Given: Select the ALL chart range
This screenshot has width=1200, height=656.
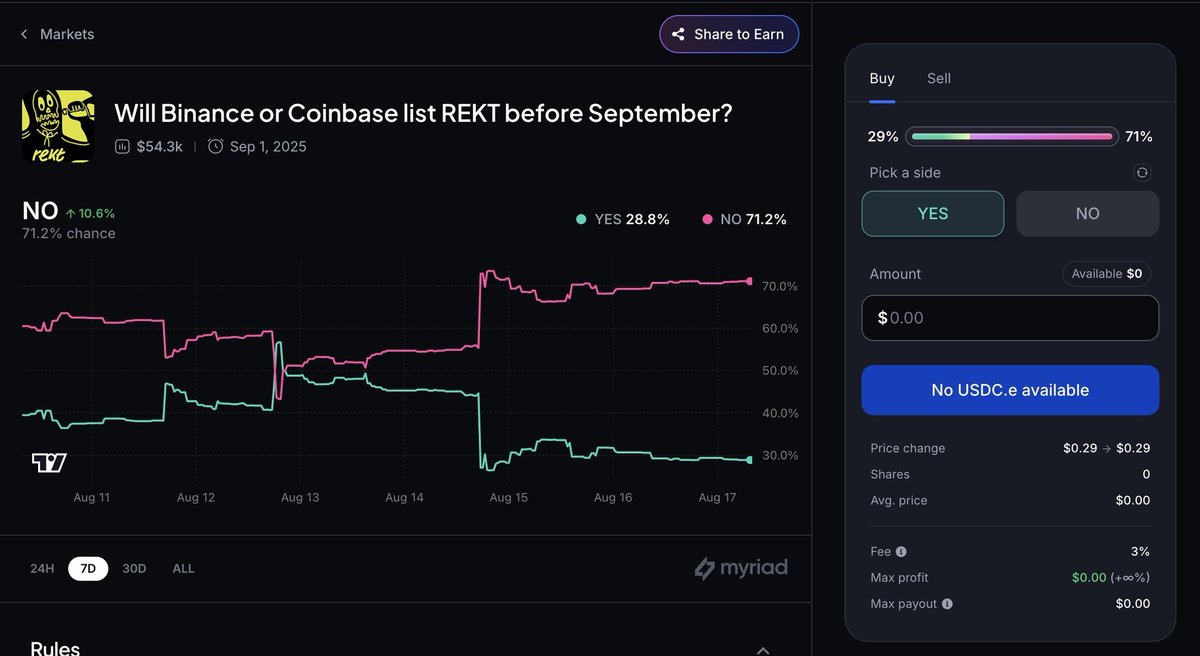Looking at the screenshot, I should click(x=183, y=568).
